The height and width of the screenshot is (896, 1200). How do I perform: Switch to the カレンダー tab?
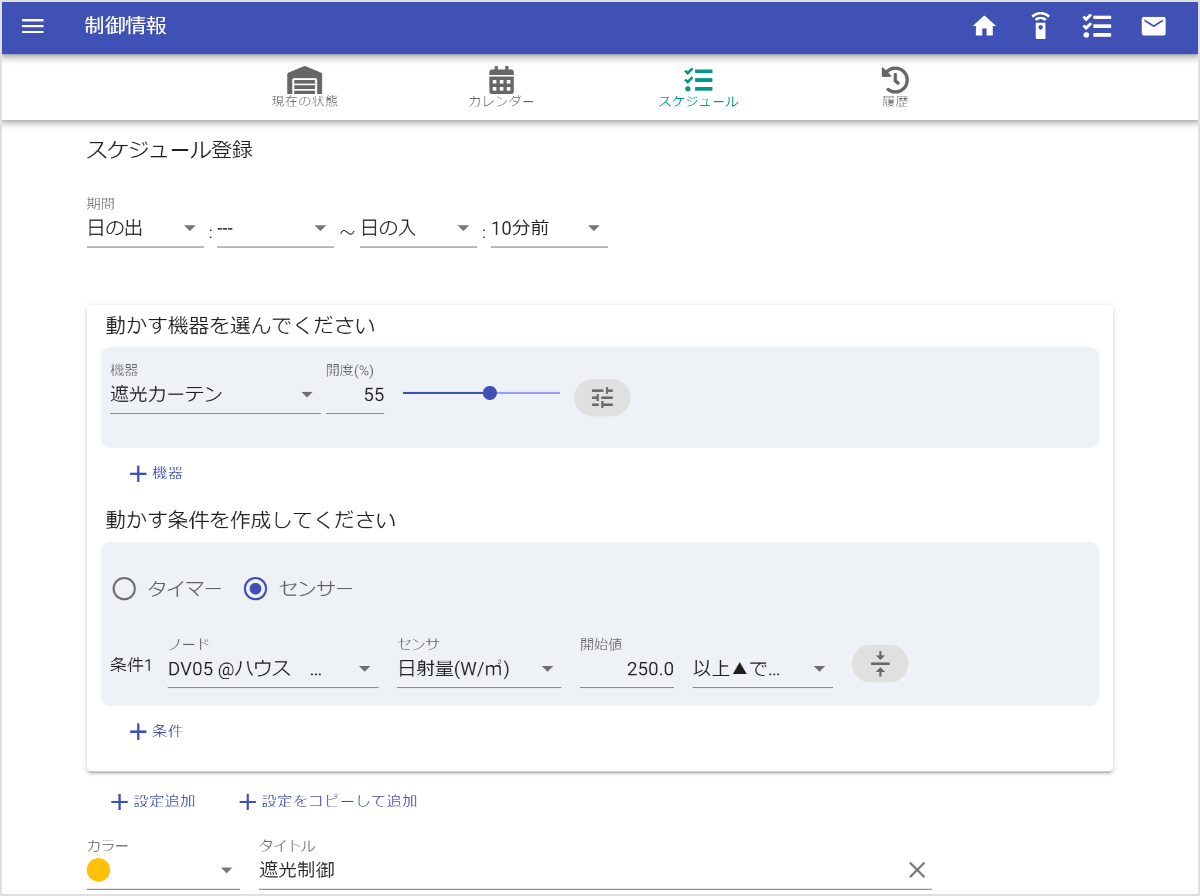(x=500, y=87)
